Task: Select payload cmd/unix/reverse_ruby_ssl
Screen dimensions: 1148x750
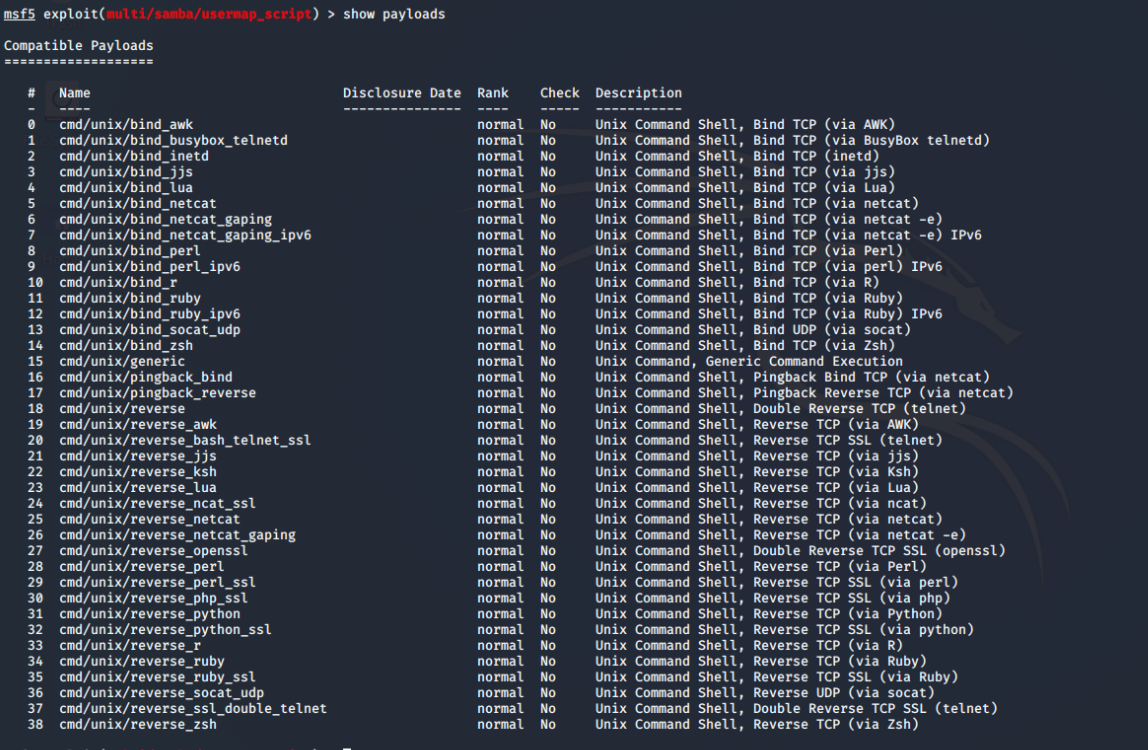Action: 157,677
